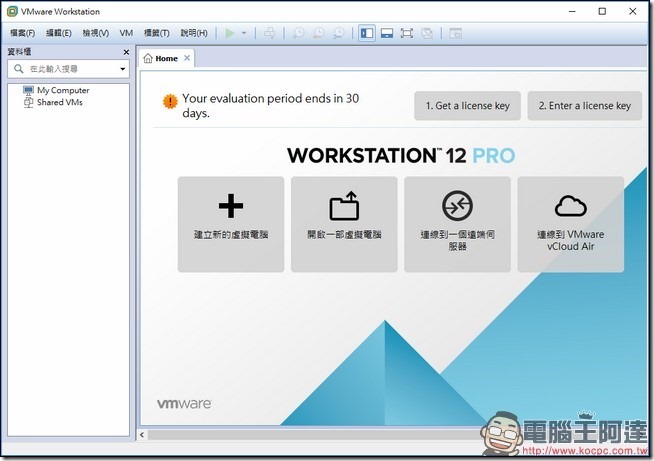Image resolution: width=654 pixels, height=461 pixels.
Task: Click the console view toolbar icon
Action: coord(455,33)
